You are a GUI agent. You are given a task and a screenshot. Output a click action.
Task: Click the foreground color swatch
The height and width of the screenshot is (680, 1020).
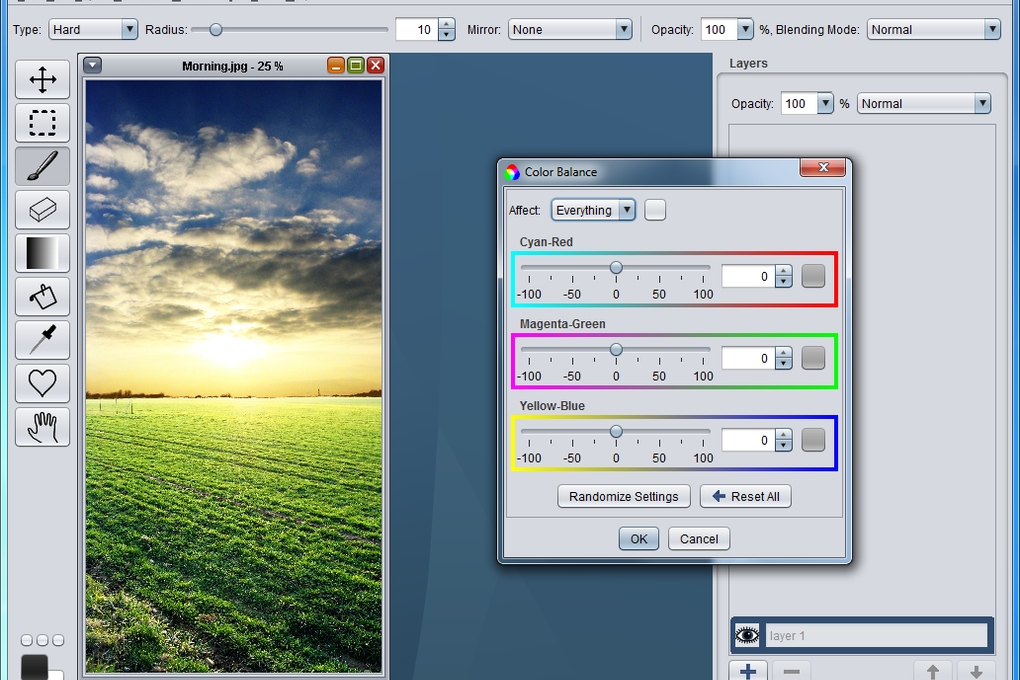click(34, 667)
